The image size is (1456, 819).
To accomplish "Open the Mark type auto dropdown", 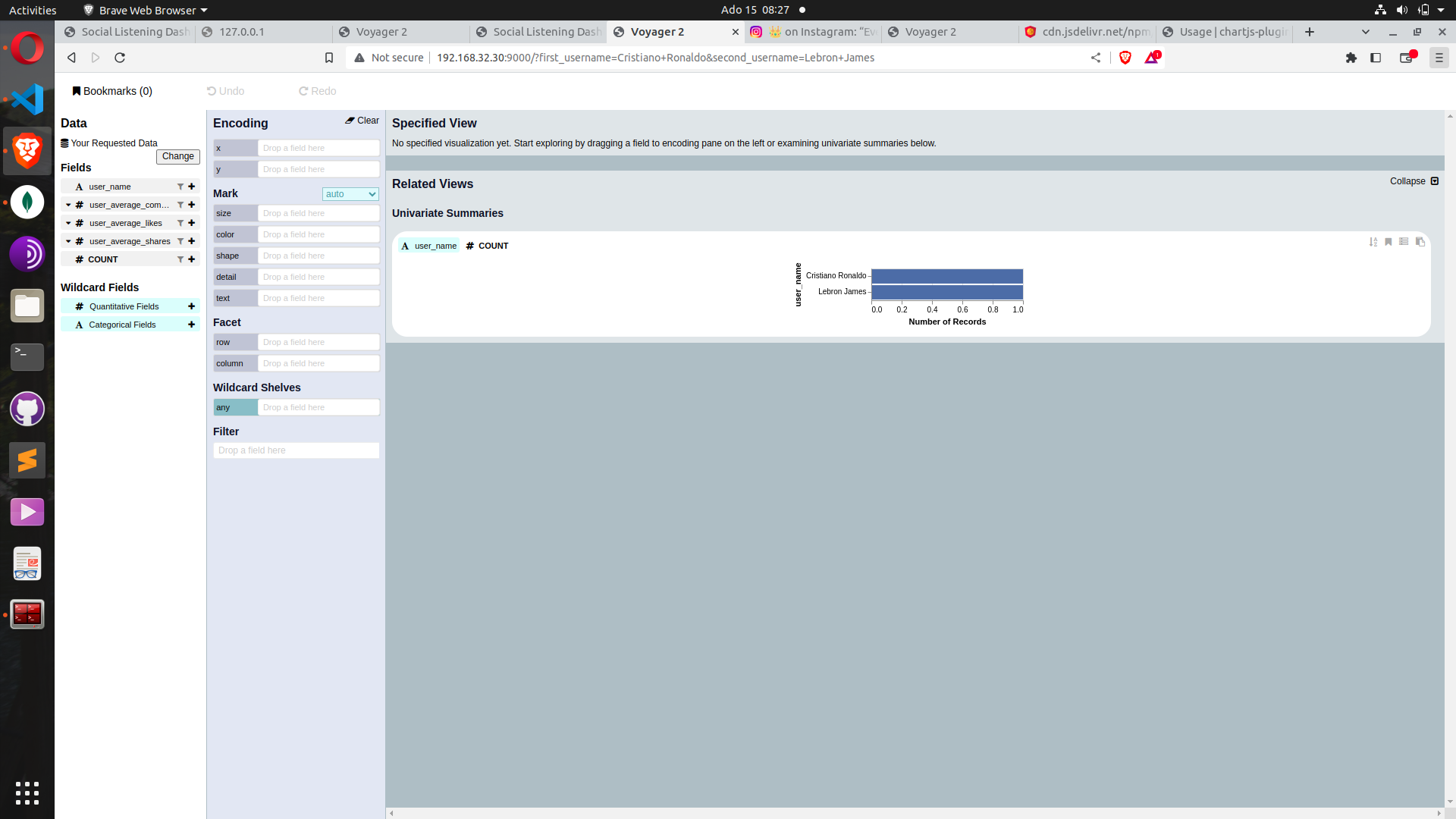I will (x=350, y=194).
